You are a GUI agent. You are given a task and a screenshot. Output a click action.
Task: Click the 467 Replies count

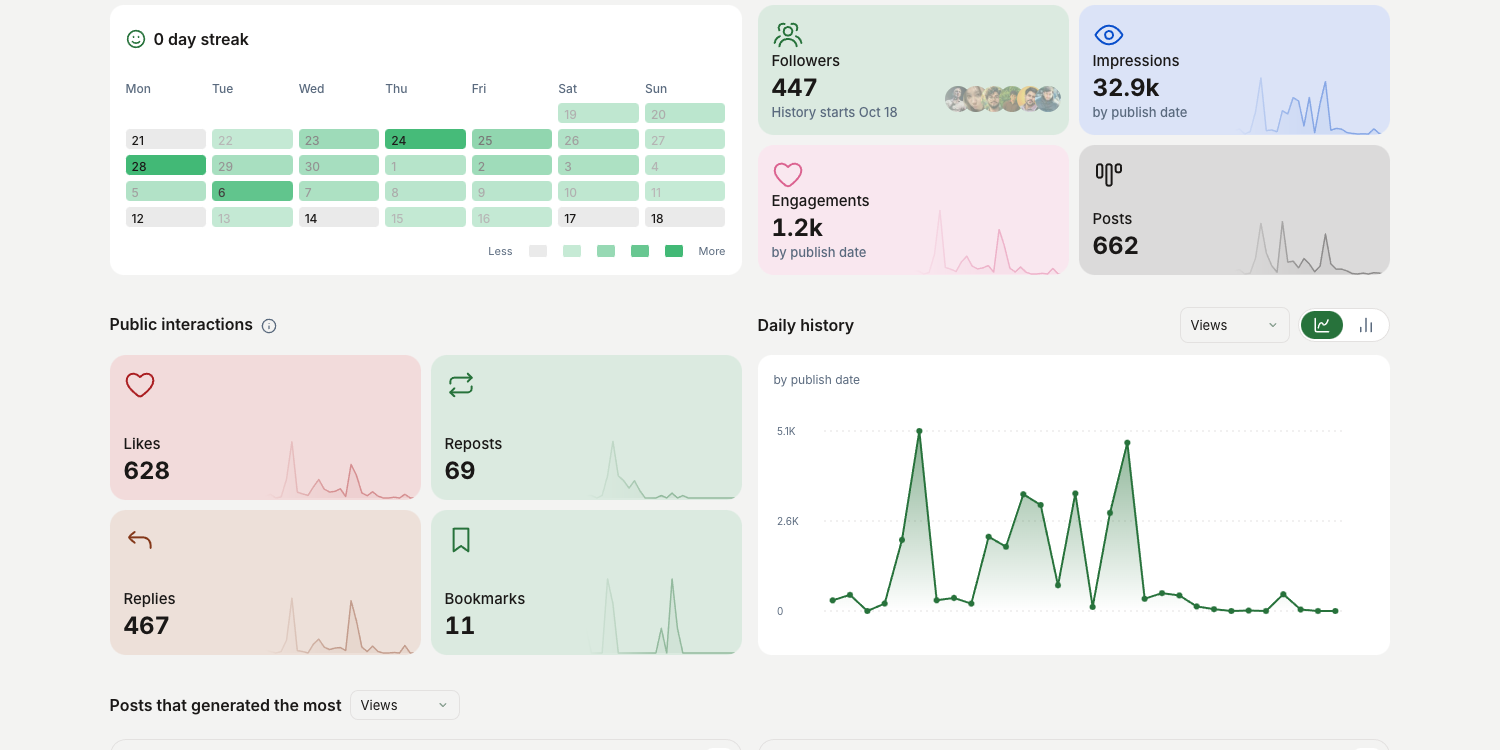click(x=147, y=625)
